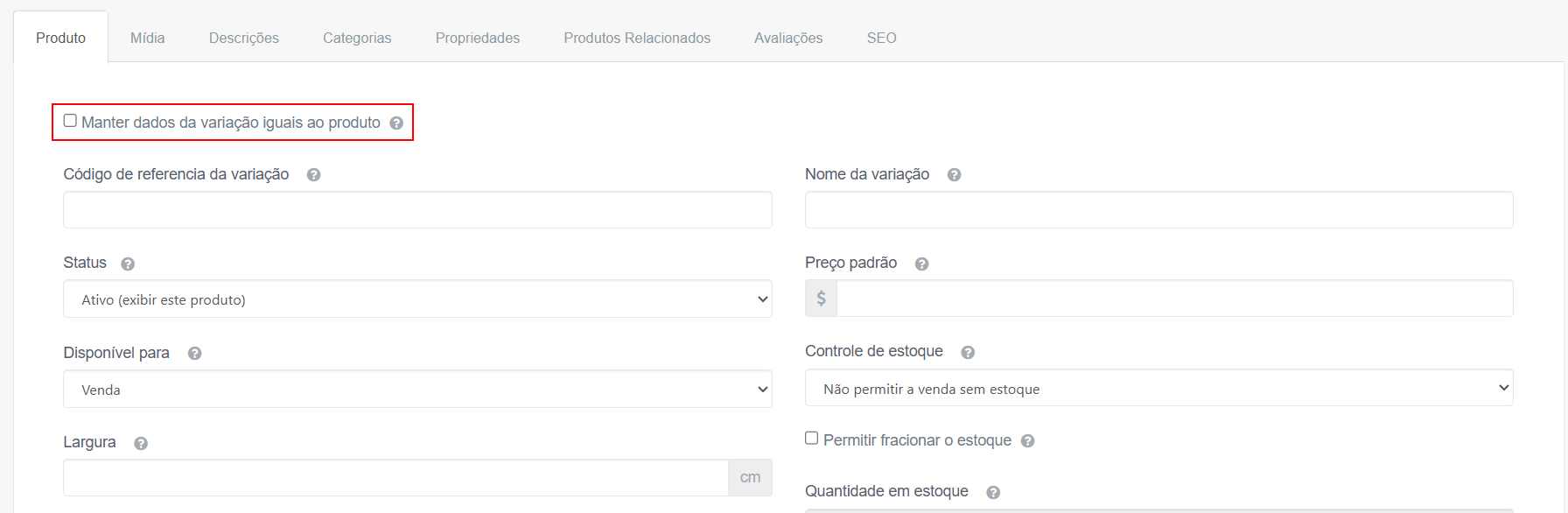Click help icon beside Permitir fracionar o estoque
Image resolution: width=1568 pixels, height=513 pixels.
(1028, 441)
